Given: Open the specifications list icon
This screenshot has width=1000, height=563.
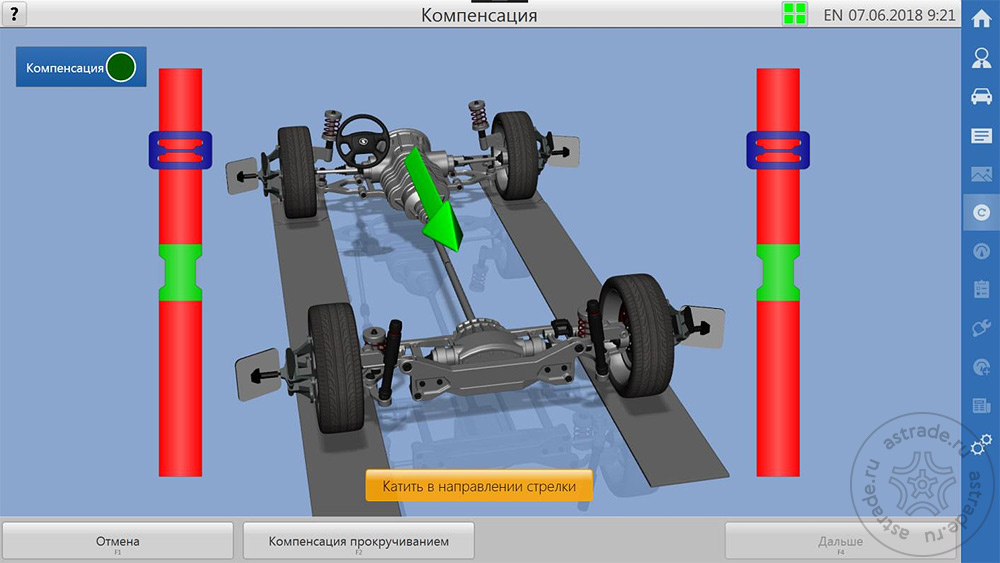Looking at the screenshot, I should [x=981, y=136].
